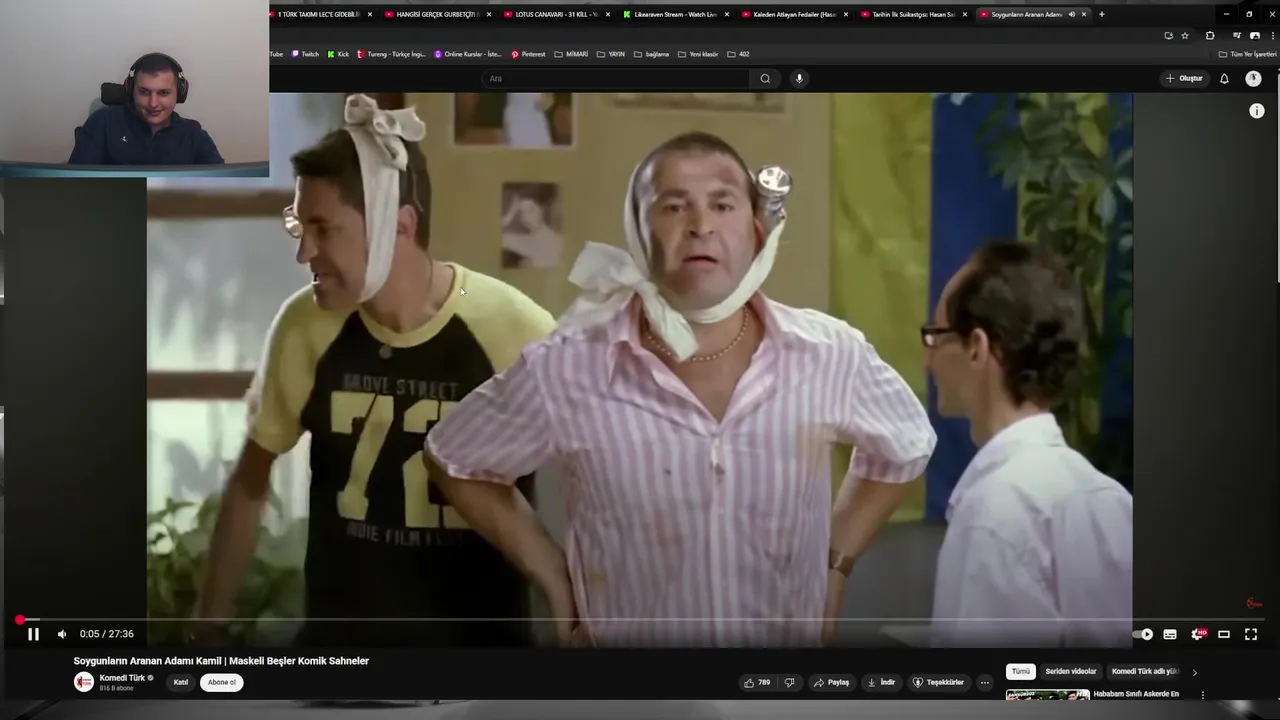
Task: Open the Pinterest bookmark
Action: pyautogui.click(x=528, y=54)
